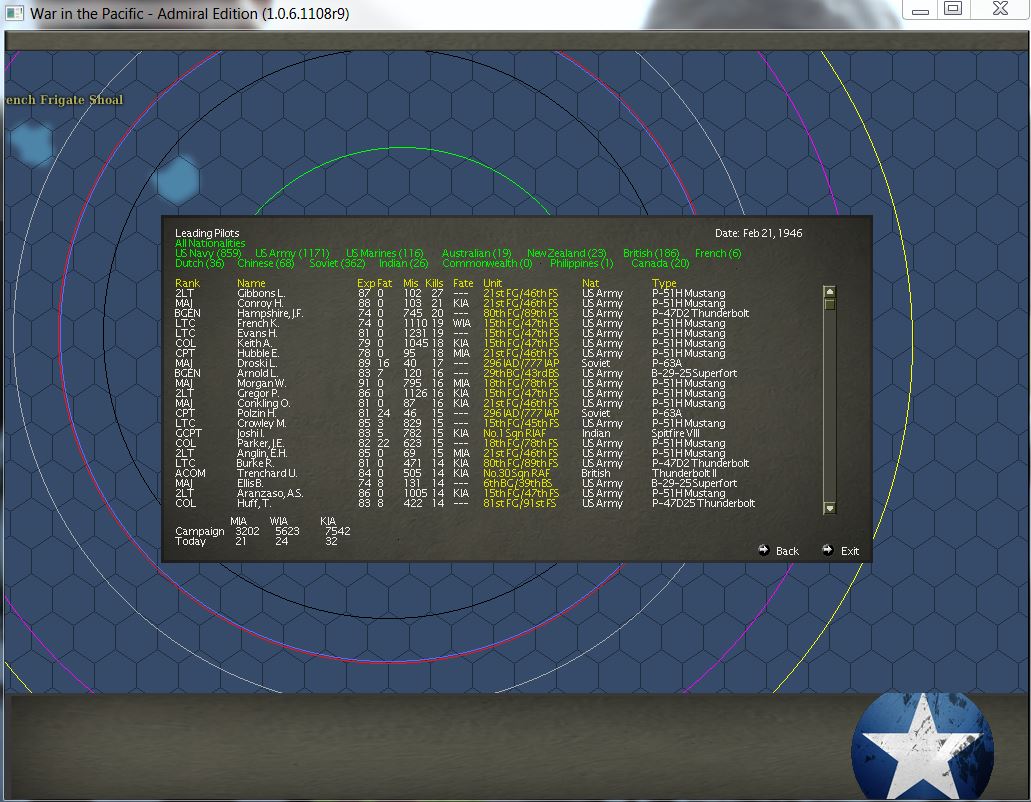Screen dimensions: 1031x802
Task: Select pilot French K.
Action: pos(258,323)
